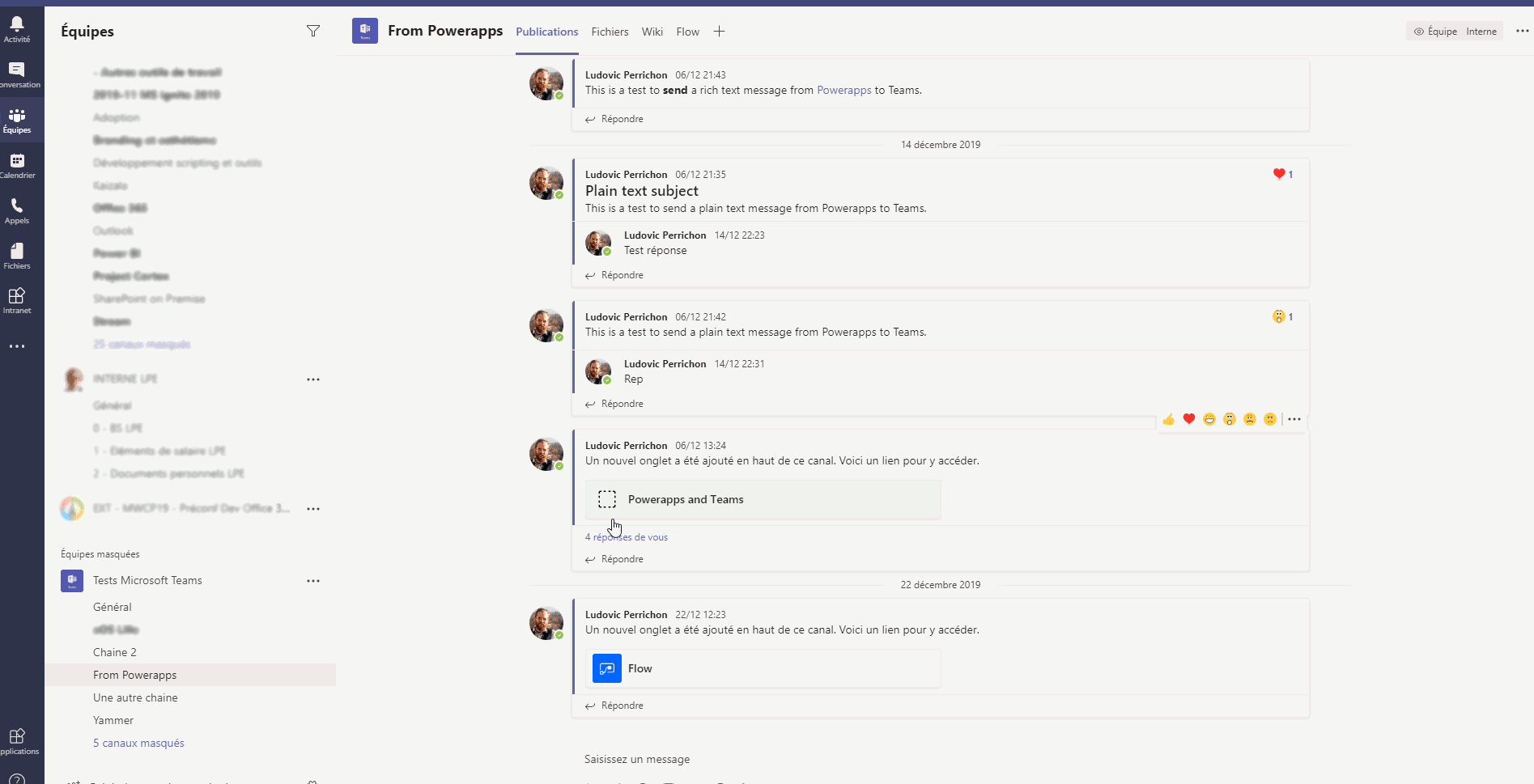1534x784 pixels.
Task: Open the Powerapps and Teams tab card
Action: click(763, 499)
